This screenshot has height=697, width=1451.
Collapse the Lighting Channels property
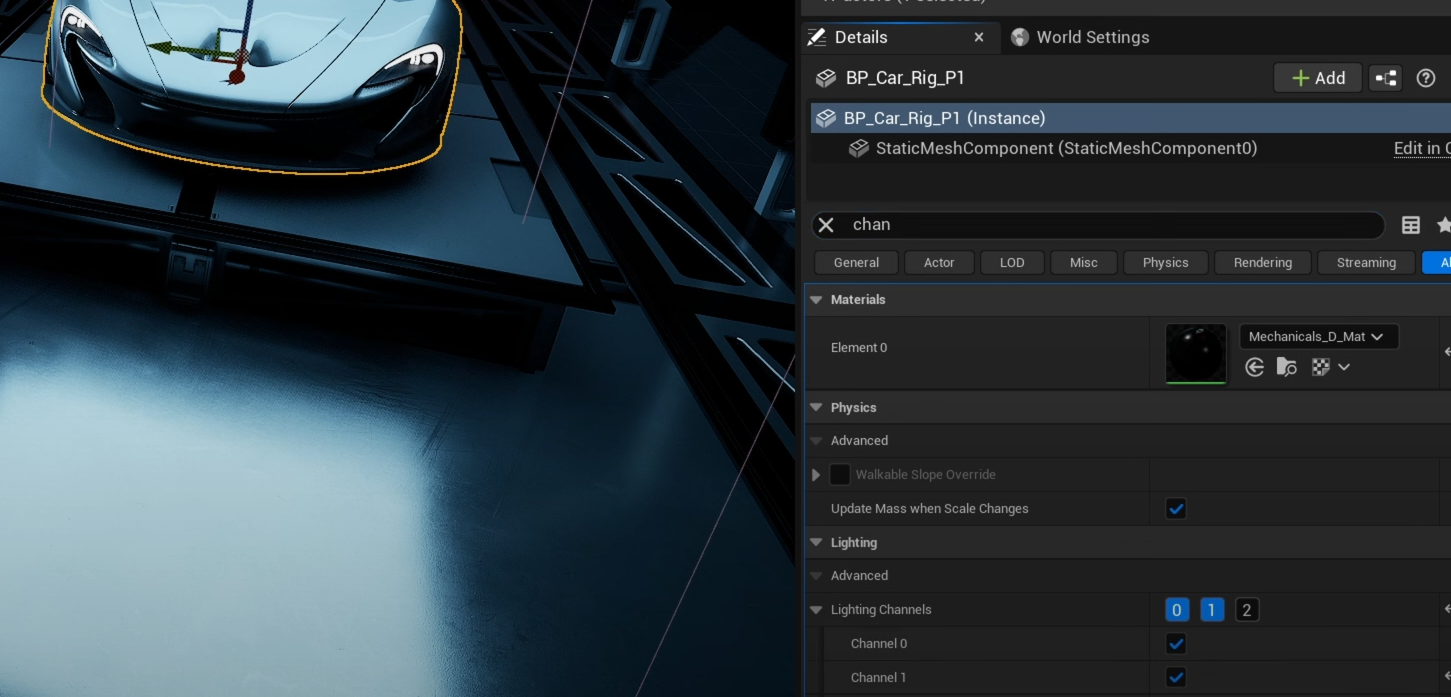pos(816,610)
